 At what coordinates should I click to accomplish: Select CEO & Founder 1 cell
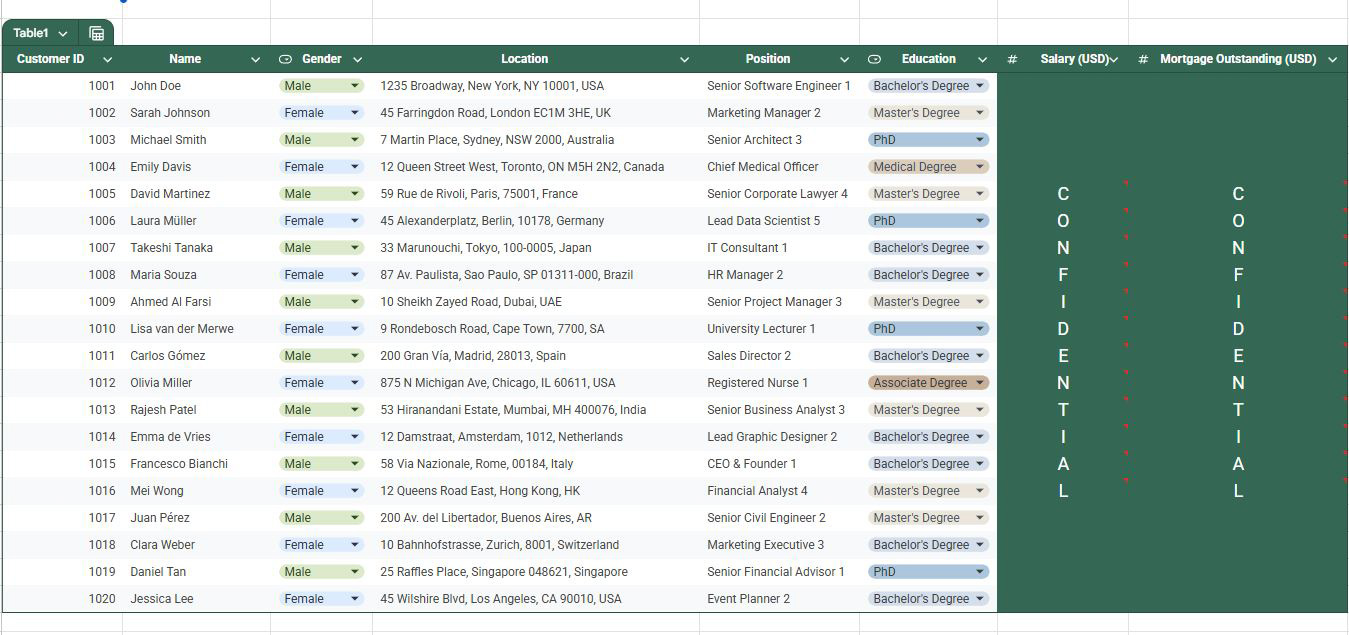[779, 464]
